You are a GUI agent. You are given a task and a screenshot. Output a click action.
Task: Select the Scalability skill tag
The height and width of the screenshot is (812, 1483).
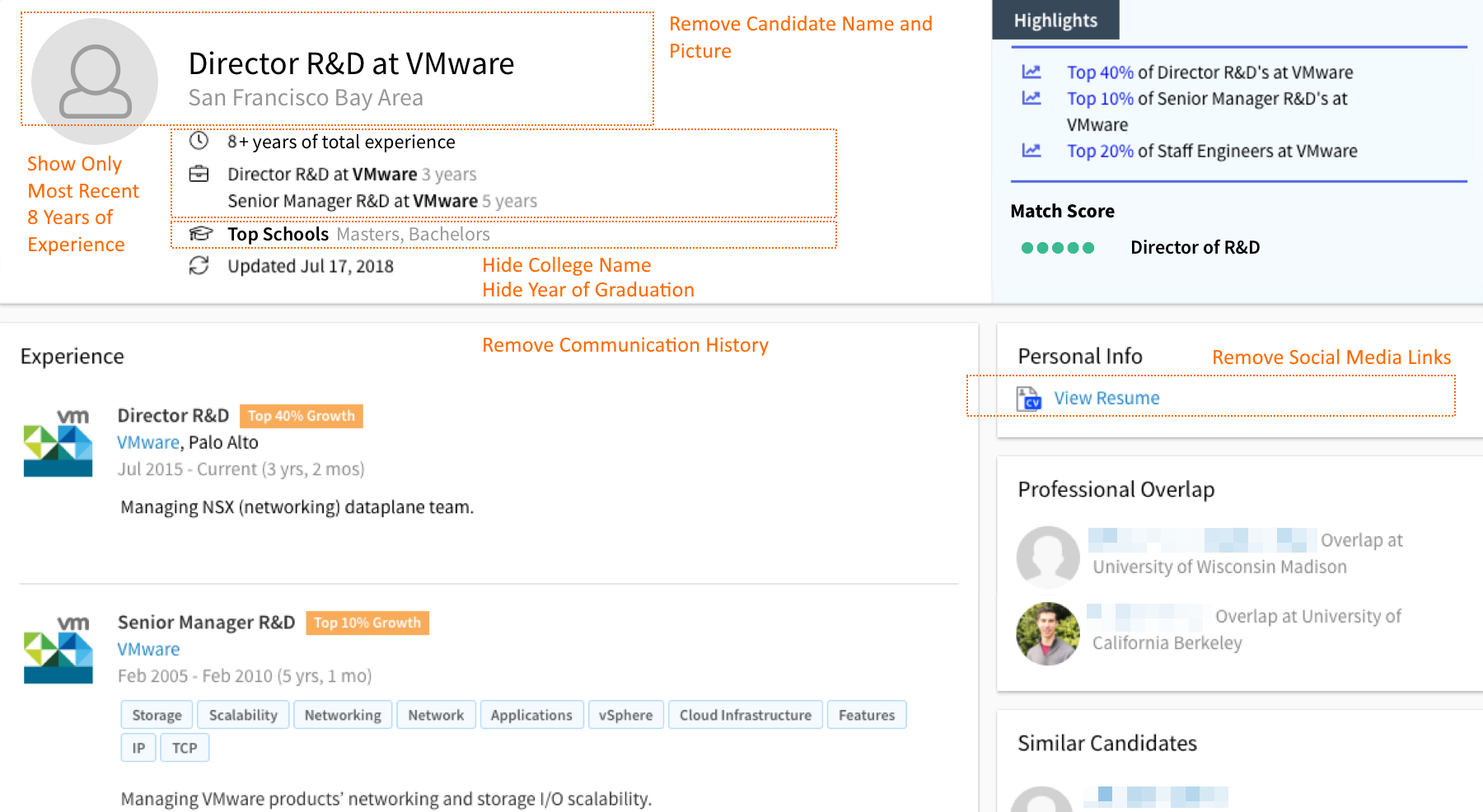243,715
